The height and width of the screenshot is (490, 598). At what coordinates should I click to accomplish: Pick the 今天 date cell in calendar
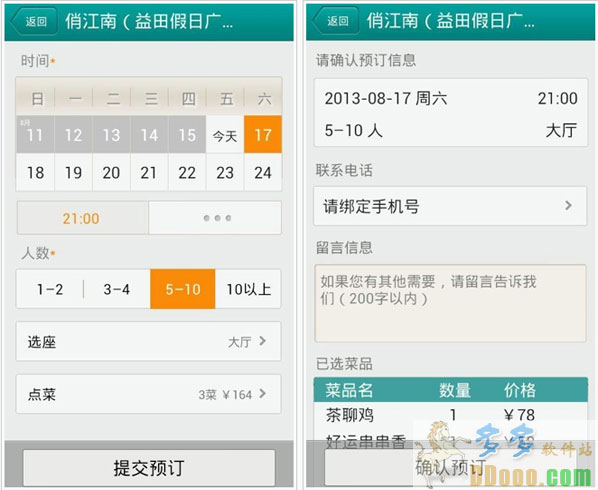225,135
